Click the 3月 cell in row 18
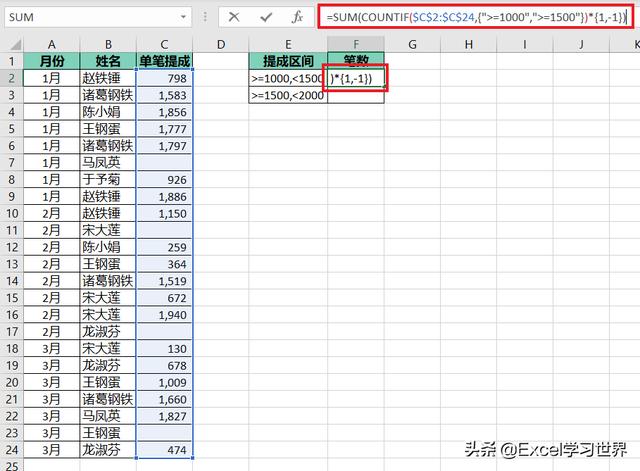The height and width of the screenshot is (471, 640). [x=51, y=349]
